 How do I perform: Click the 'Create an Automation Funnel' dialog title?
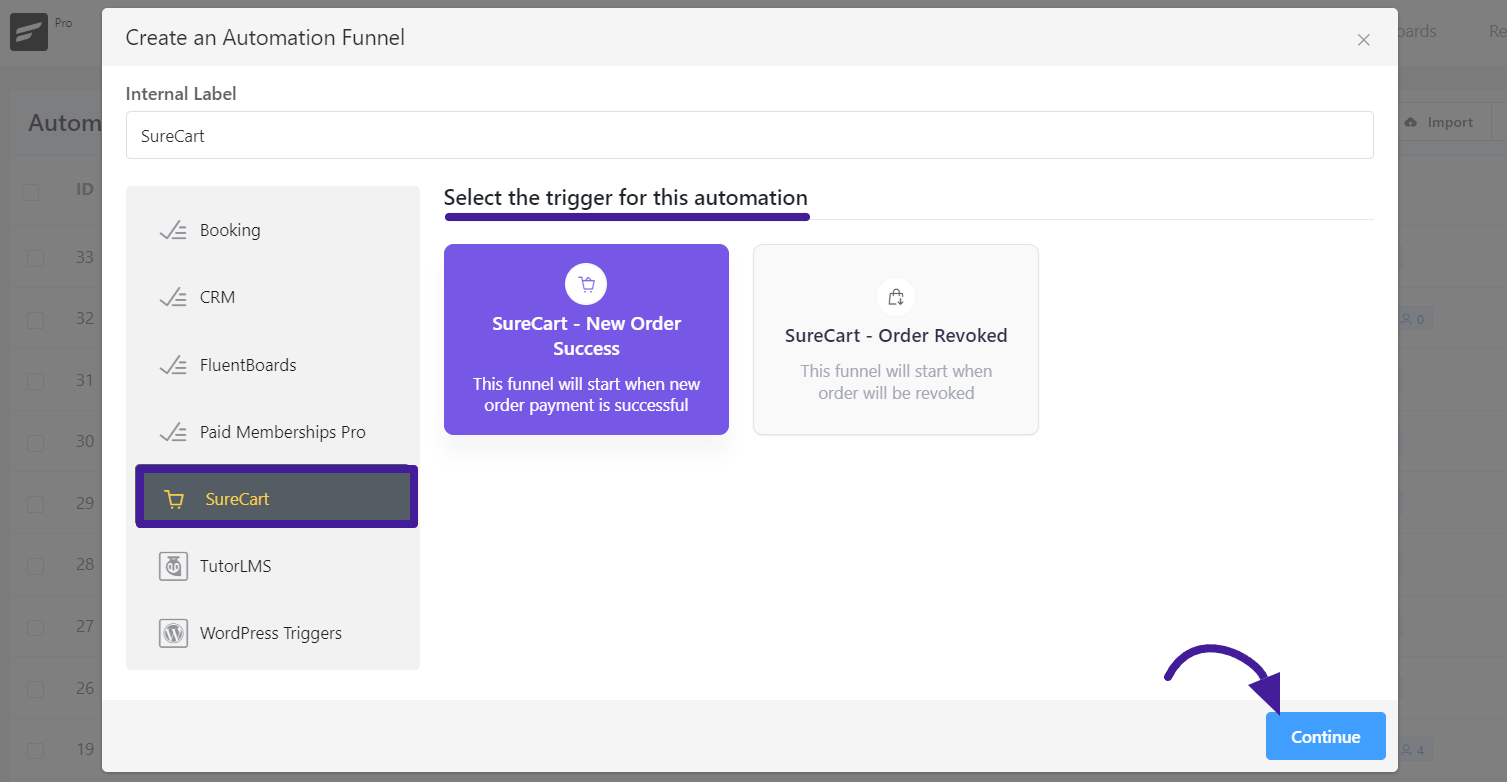tap(265, 38)
